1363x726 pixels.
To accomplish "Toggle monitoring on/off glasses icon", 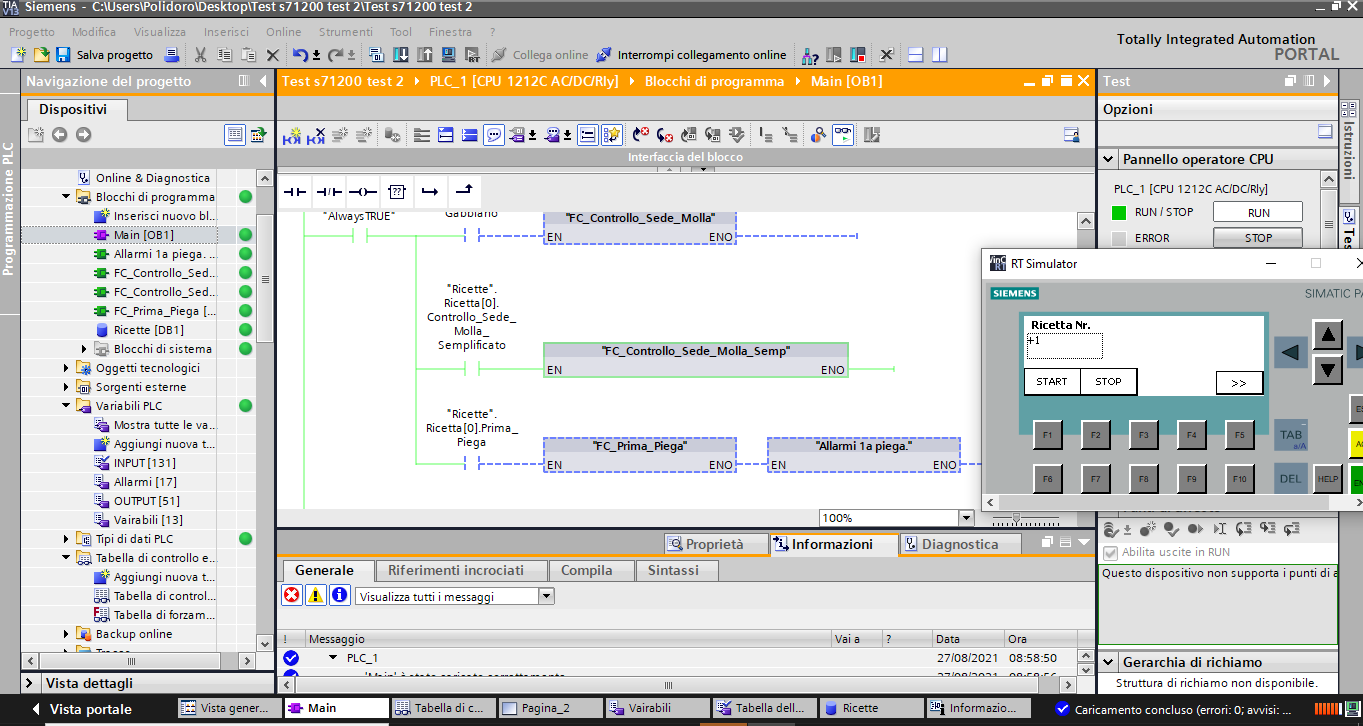I will coord(843,134).
